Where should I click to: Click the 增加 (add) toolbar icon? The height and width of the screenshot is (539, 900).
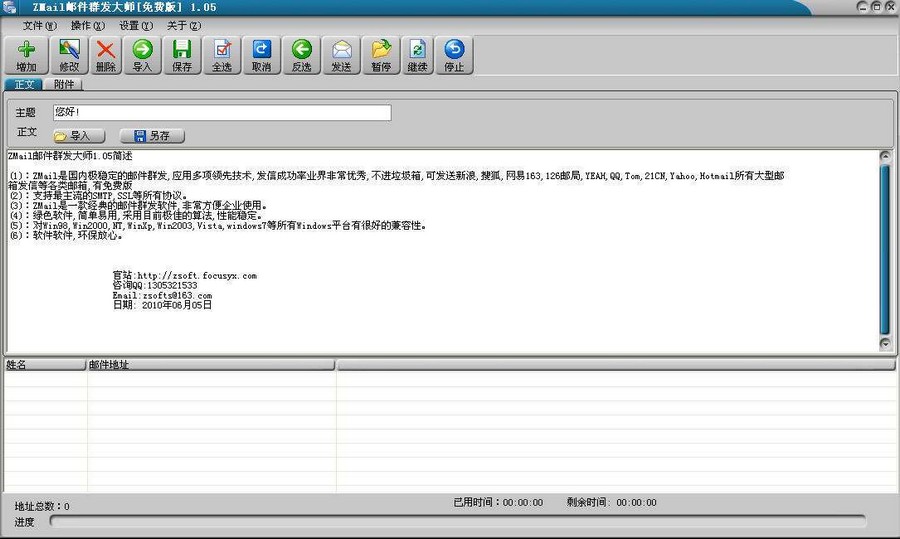(26, 55)
